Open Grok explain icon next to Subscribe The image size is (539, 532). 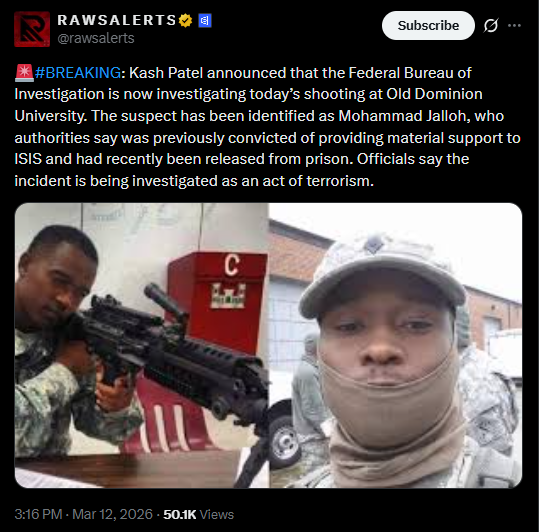pyautogui.click(x=491, y=25)
